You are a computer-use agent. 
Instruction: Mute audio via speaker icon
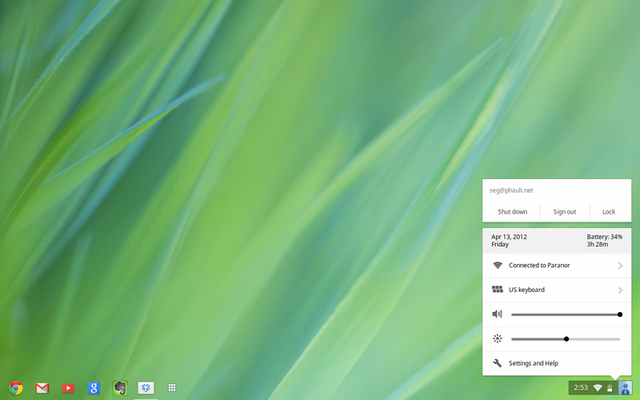(497, 314)
